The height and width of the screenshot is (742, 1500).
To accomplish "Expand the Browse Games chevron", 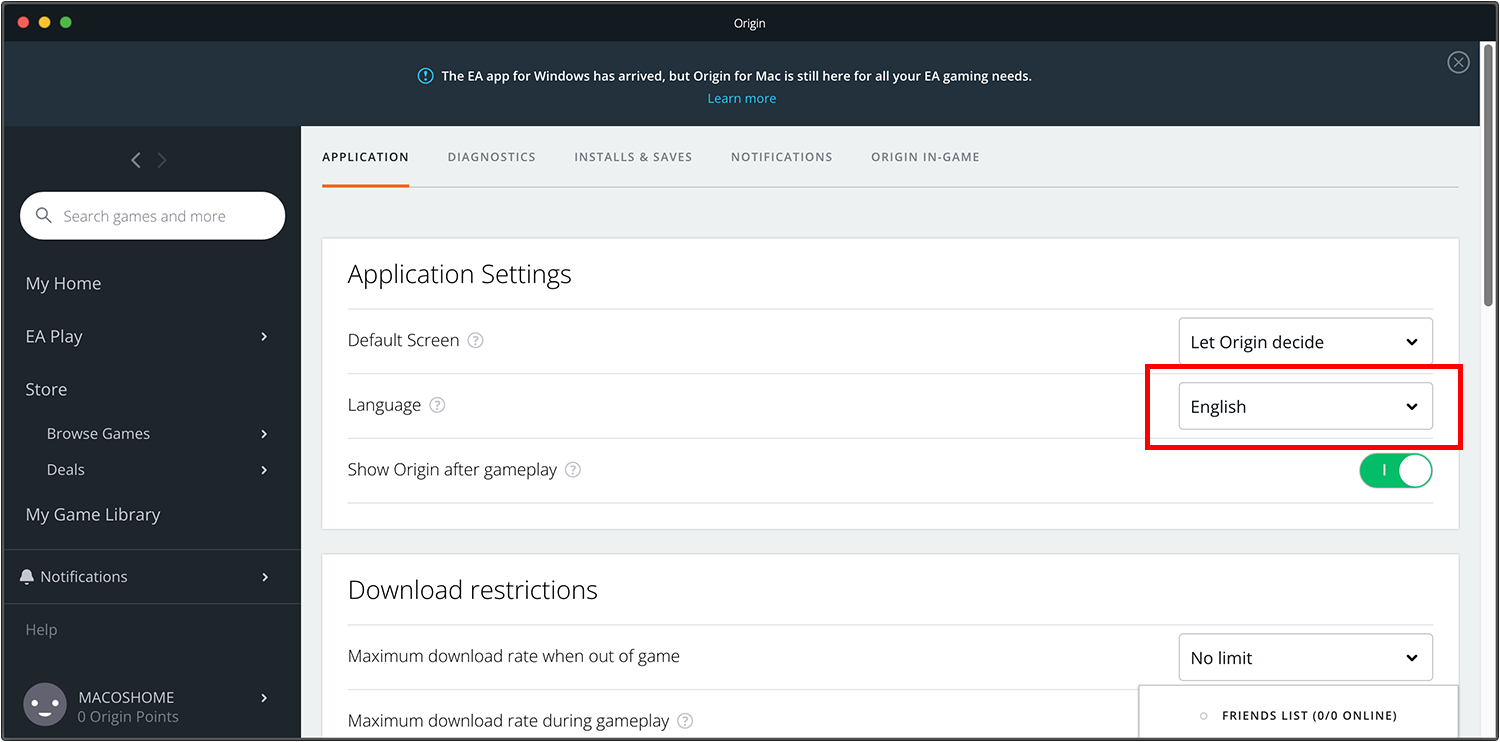I will (x=264, y=434).
